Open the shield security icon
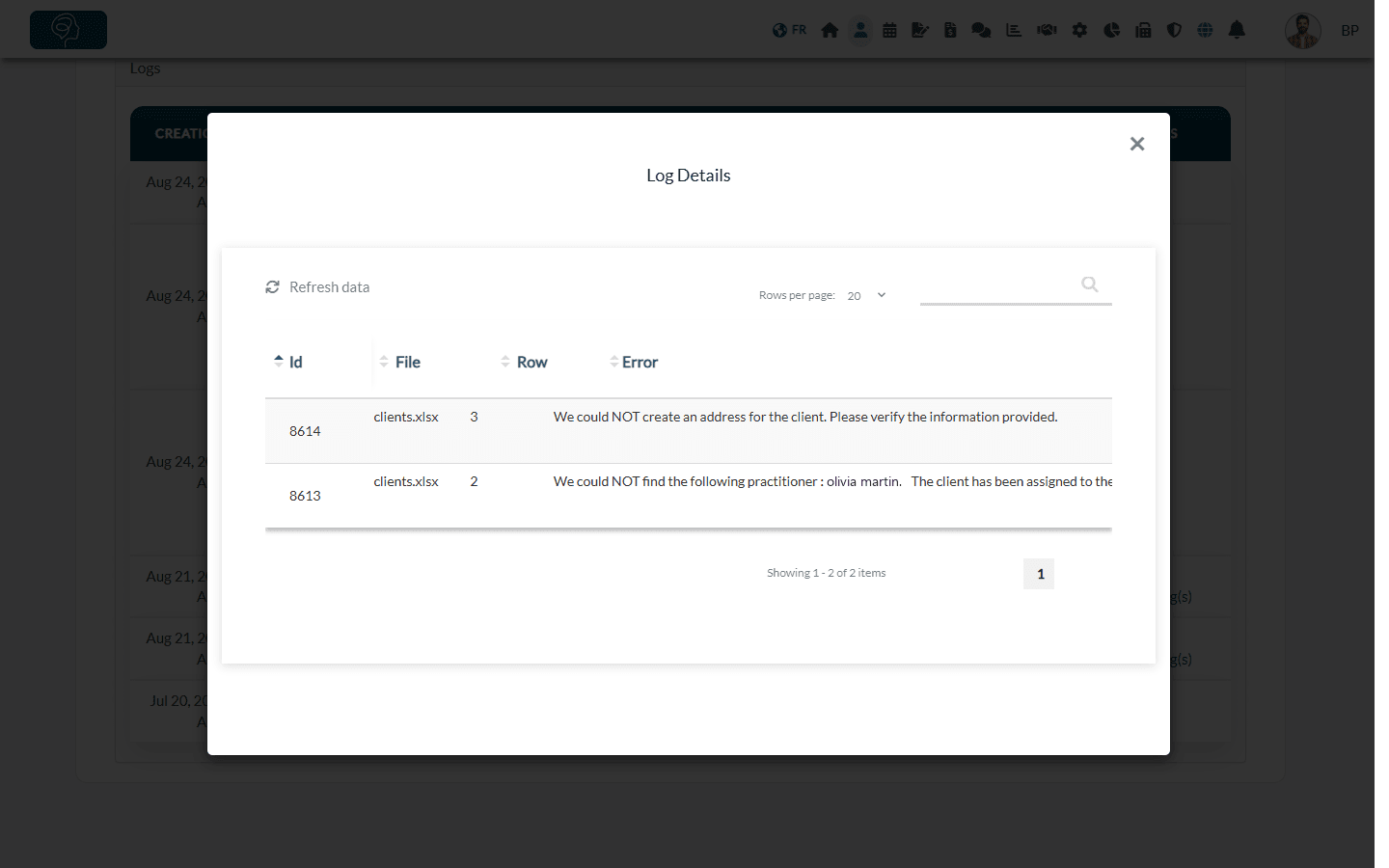This screenshot has width=1389, height=868. pyautogui.click(x=1174, y=30)
